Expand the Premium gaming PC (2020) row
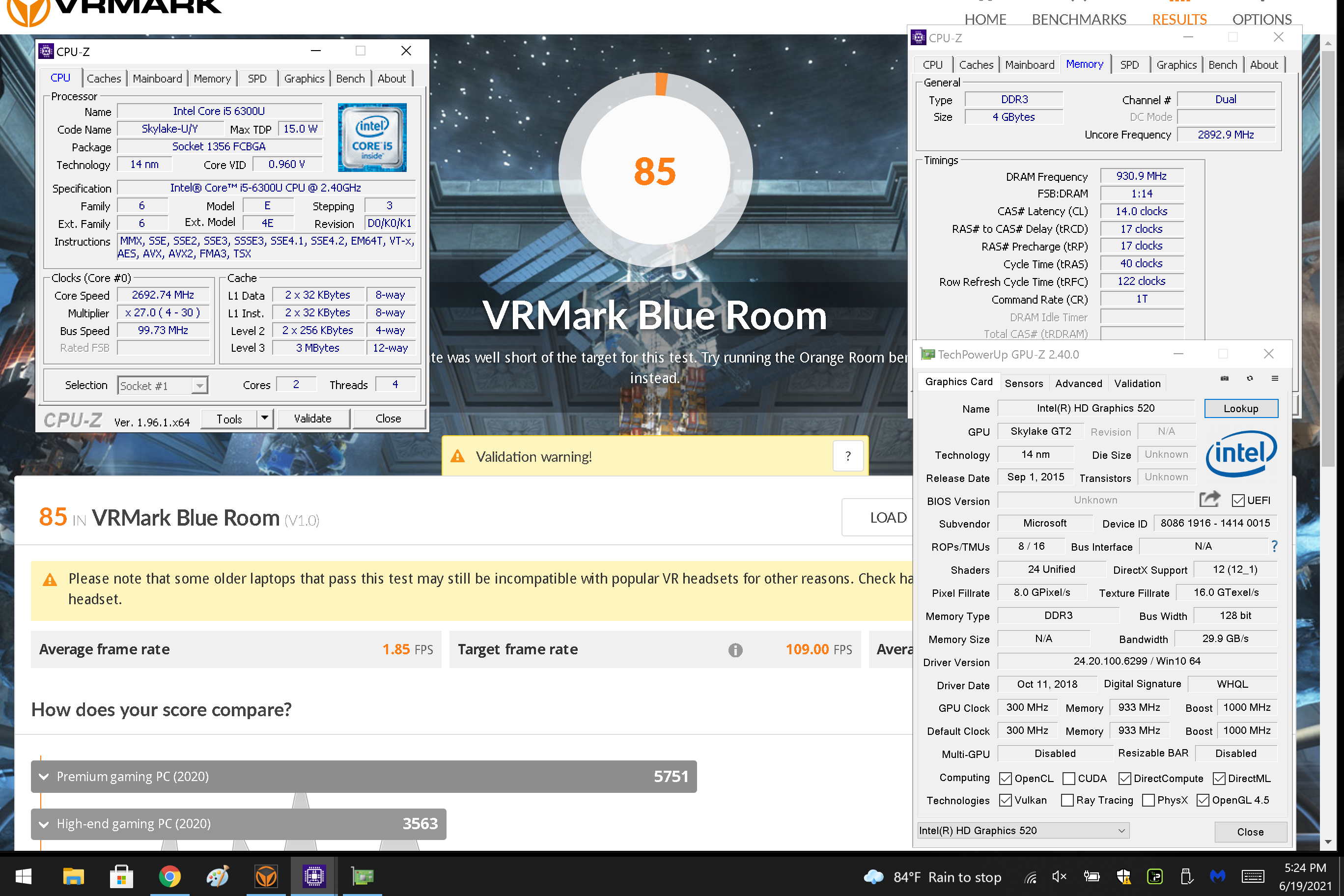This screenshot has height=896, width=1344. click(x=364, y=777)
